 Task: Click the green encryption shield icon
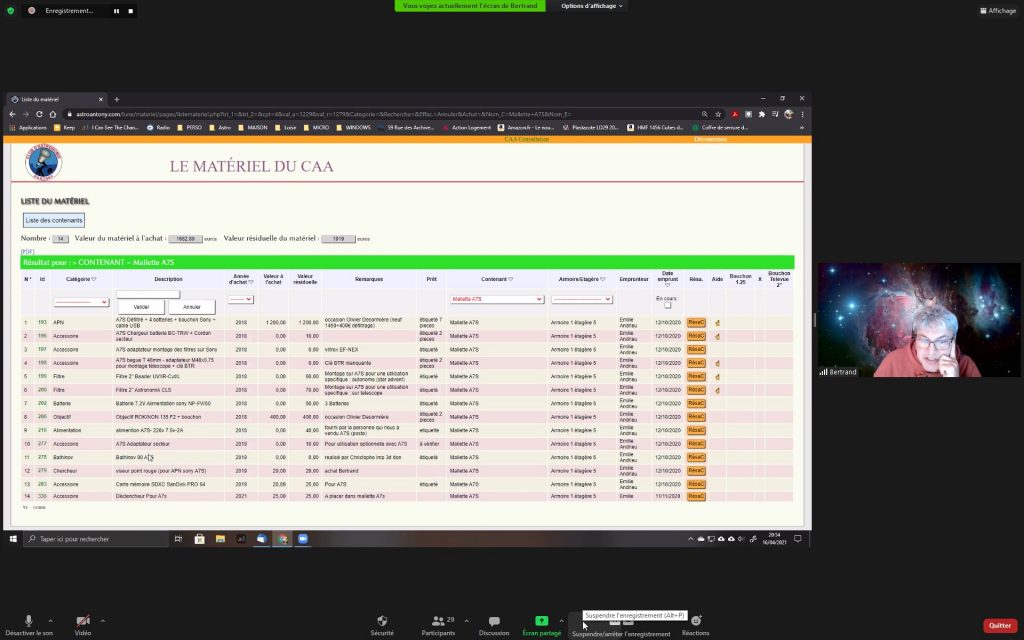click(10, 11)
